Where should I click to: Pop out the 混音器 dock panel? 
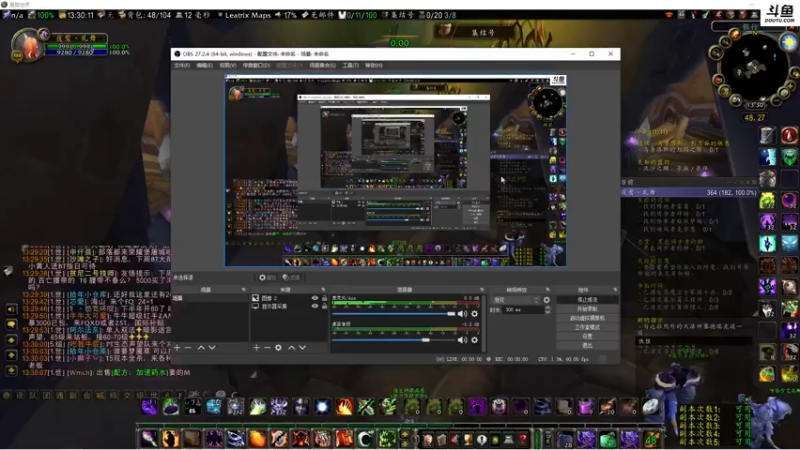click(481, 290)
